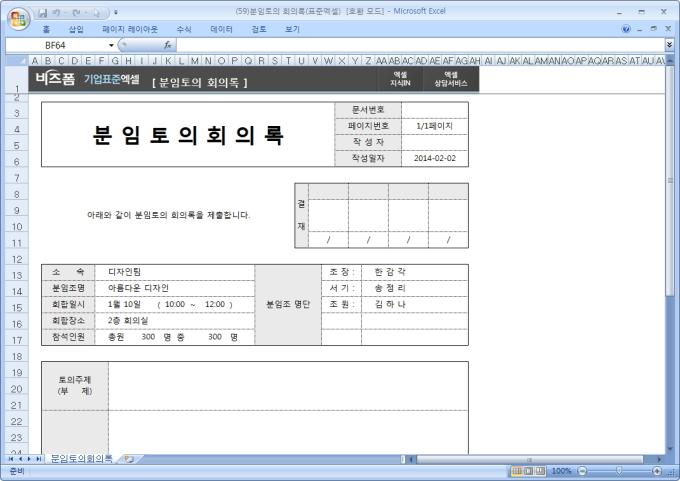Click the 분임토의회의록 title cell
This screenshot has height=481, width=680.
pos(188,134)
